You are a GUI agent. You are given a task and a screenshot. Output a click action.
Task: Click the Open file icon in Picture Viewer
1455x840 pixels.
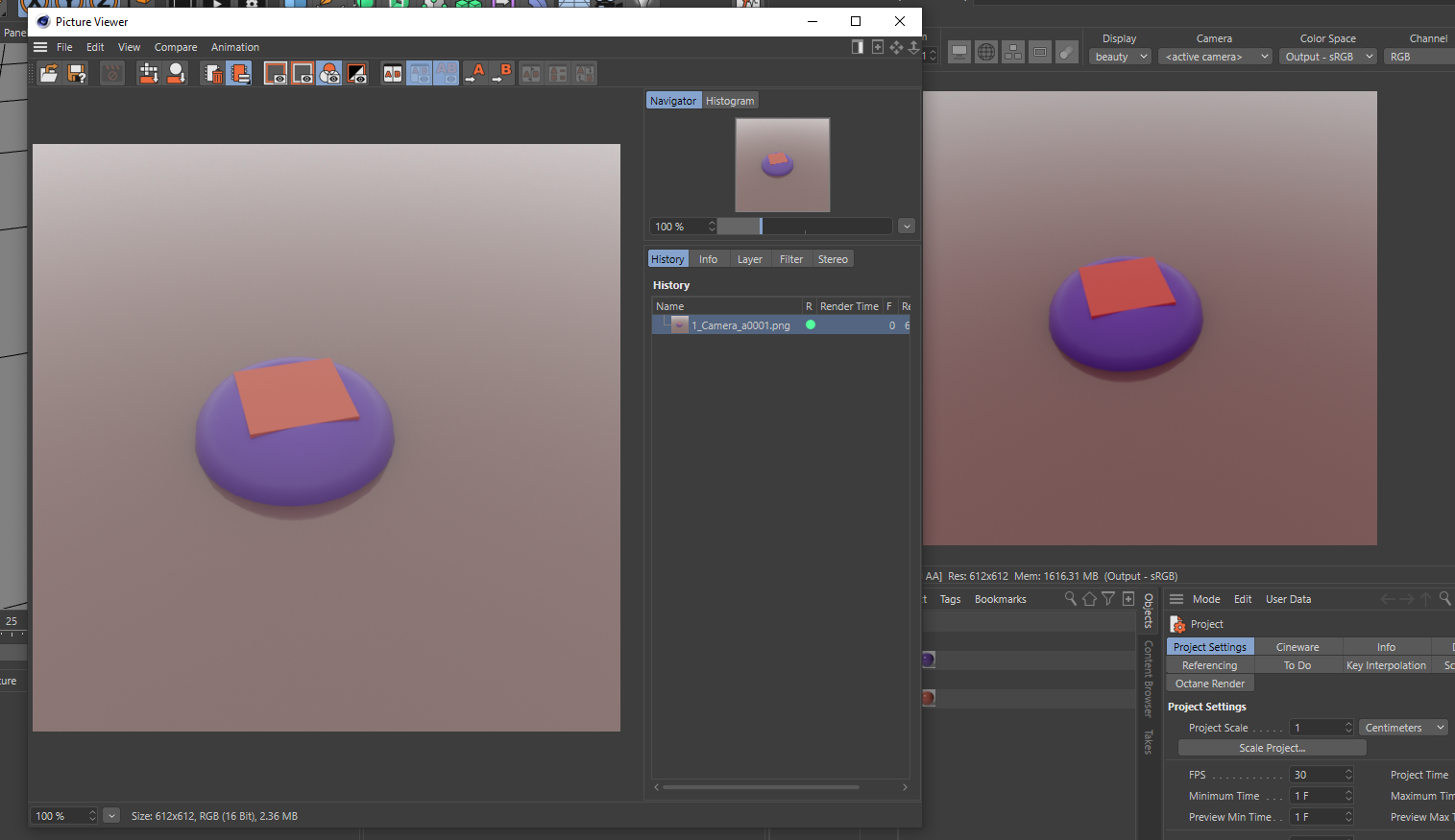coord(49,73)
